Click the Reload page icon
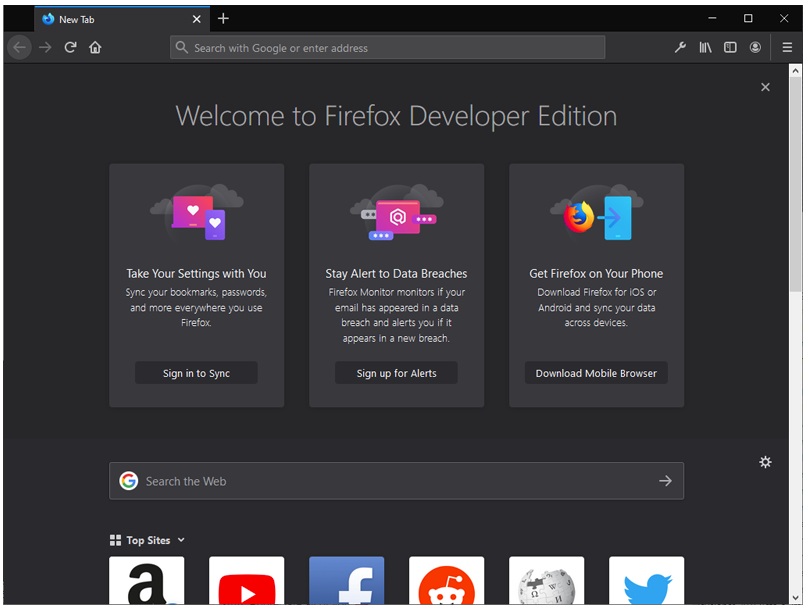This screenshot has height=611, width=809. point(70,47)
